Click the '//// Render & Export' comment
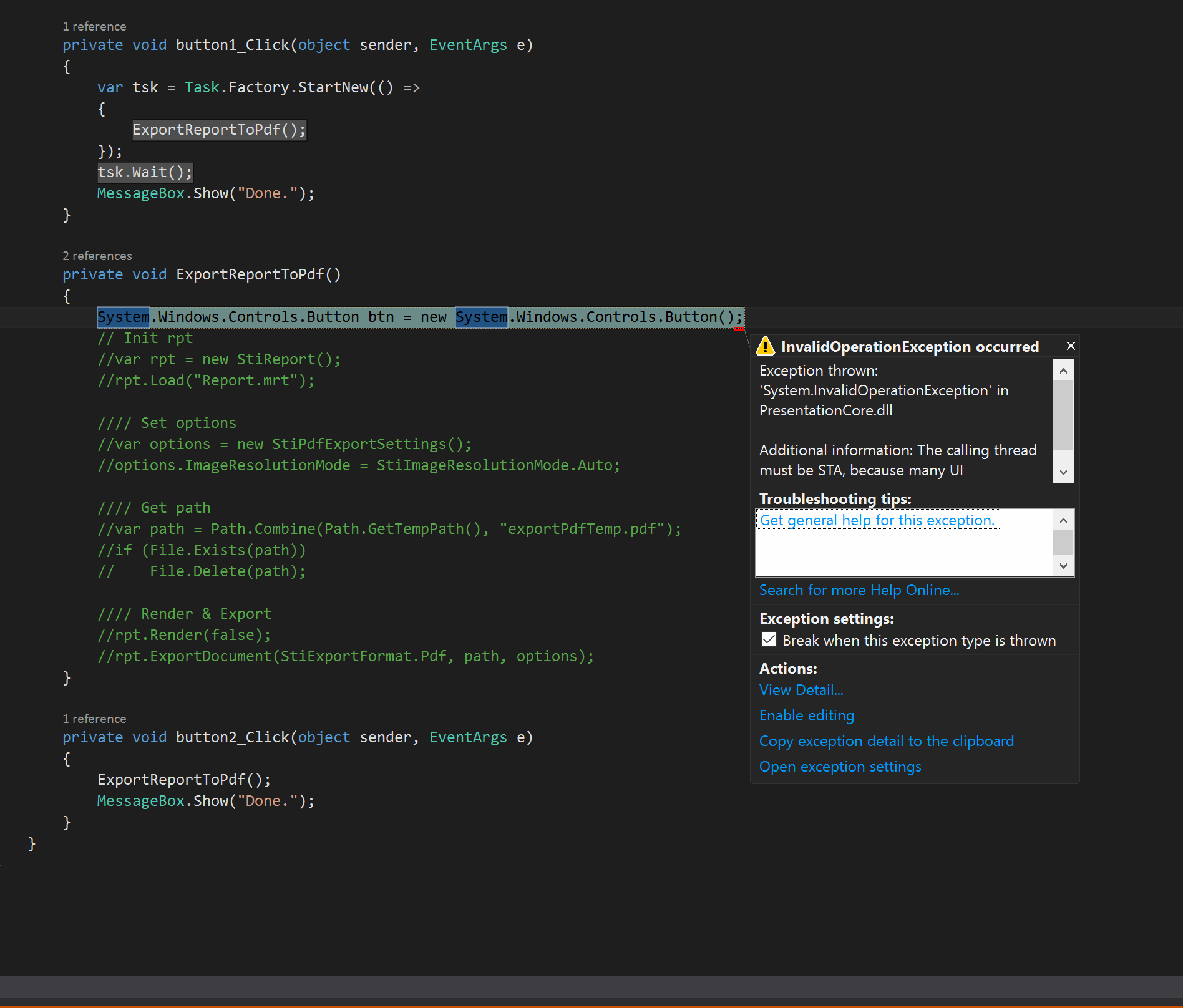 (185, 614)
